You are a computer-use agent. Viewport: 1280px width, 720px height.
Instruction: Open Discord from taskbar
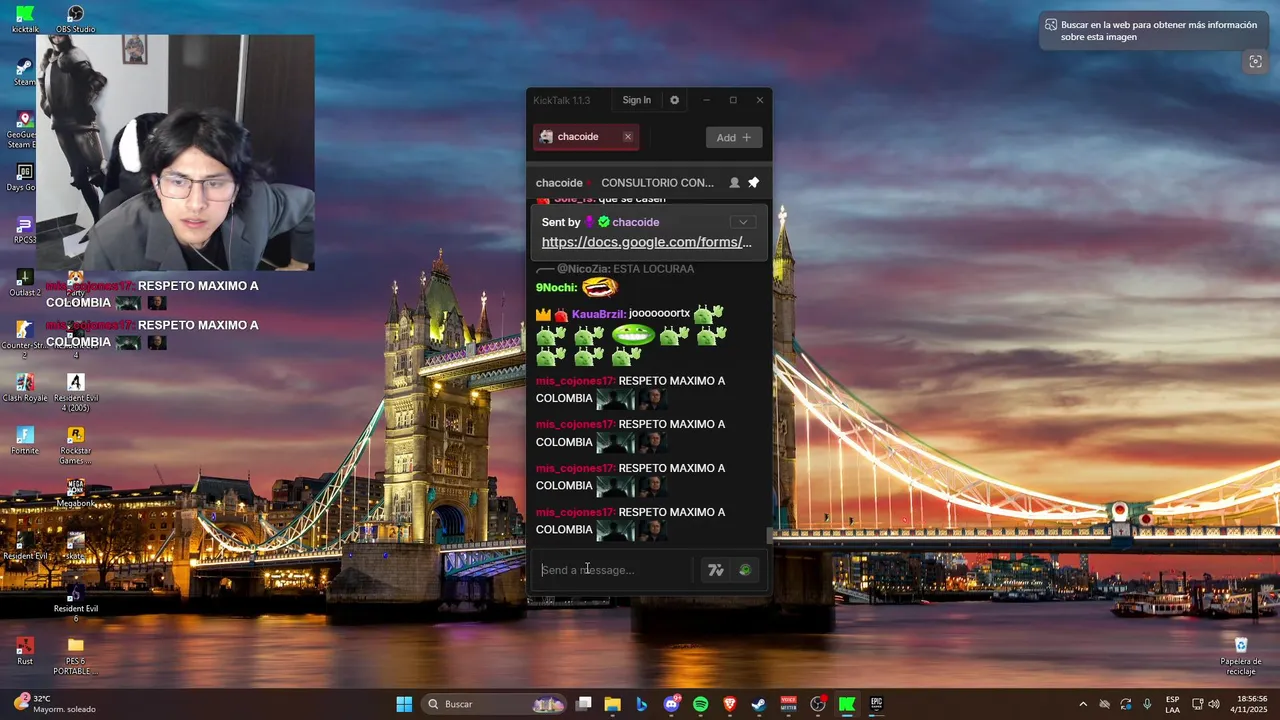click(671, 704)
